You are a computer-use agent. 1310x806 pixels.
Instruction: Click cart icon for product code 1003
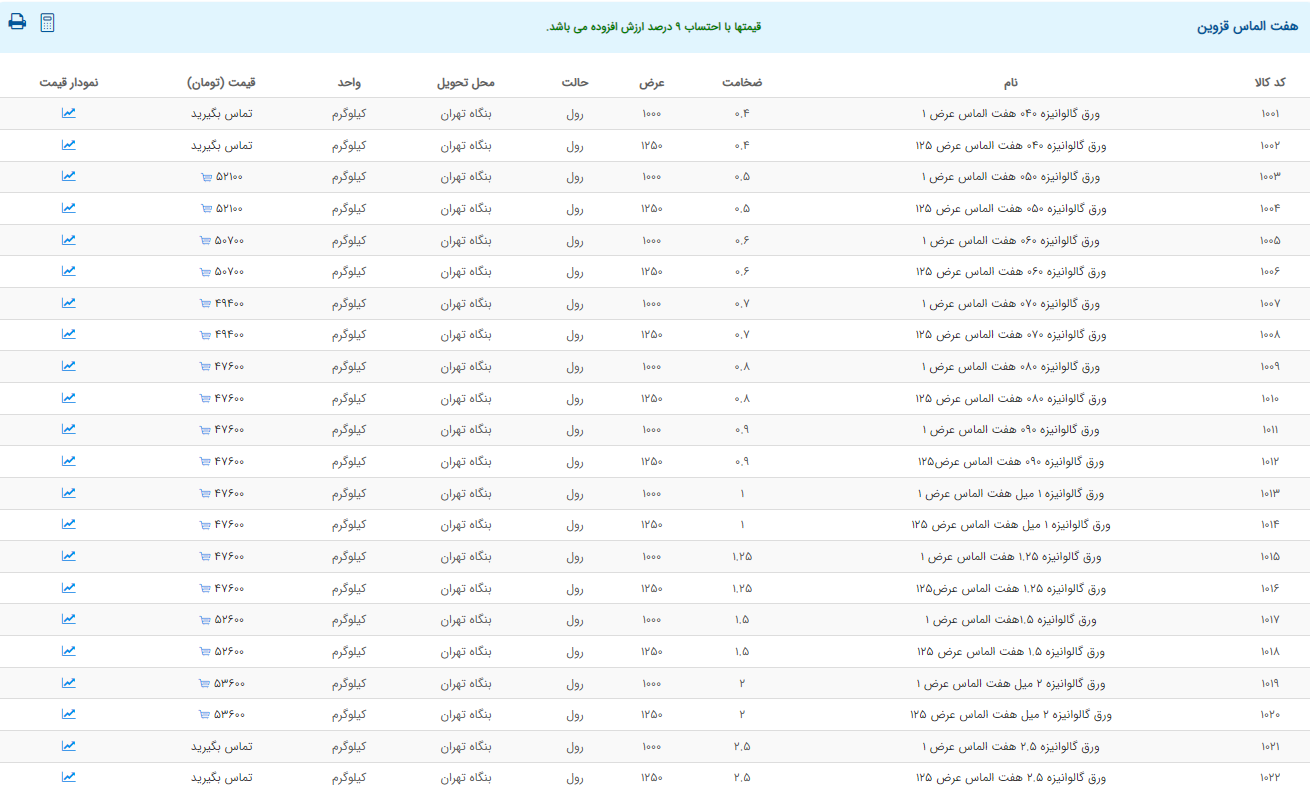coord(205,177)
